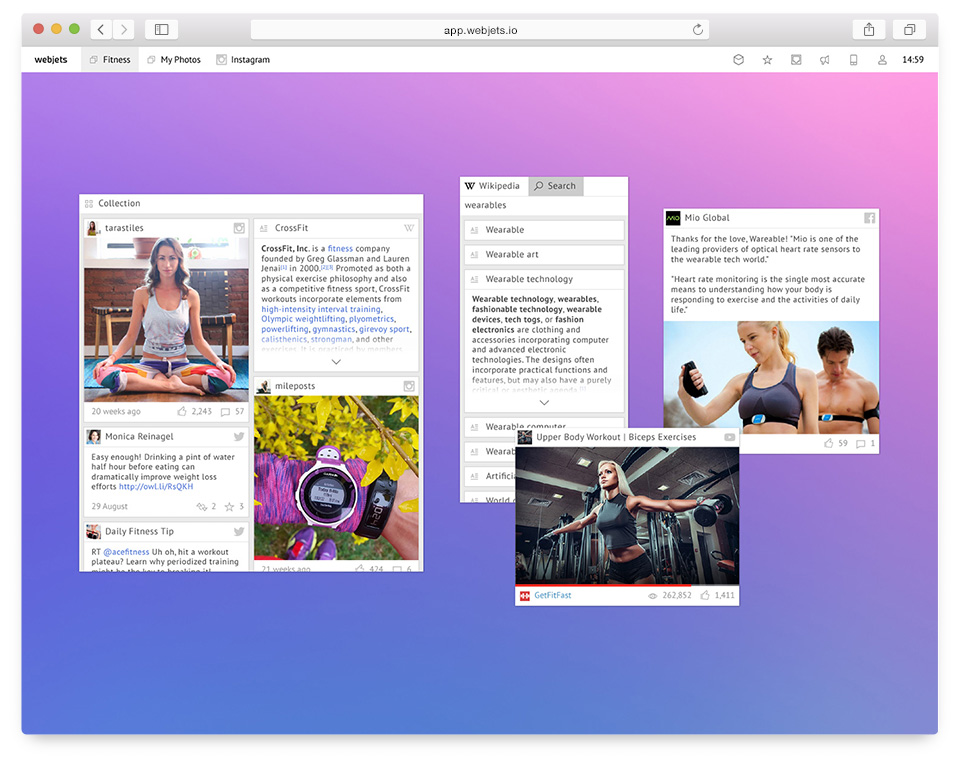
Task: Expand the CrossFit article with its chevron
Action: tap(336, 362)
